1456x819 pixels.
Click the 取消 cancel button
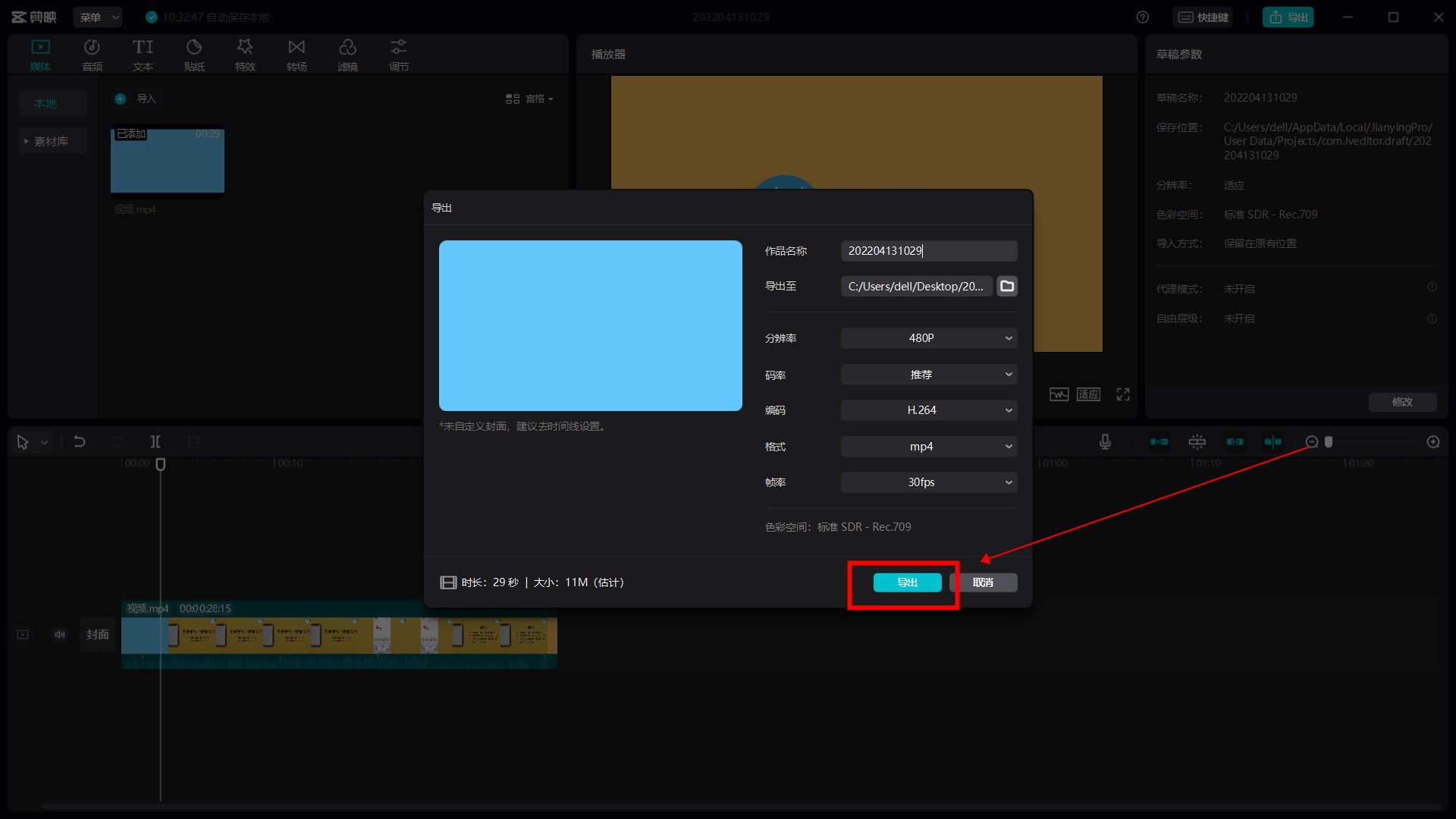click(x=983, y=582)
